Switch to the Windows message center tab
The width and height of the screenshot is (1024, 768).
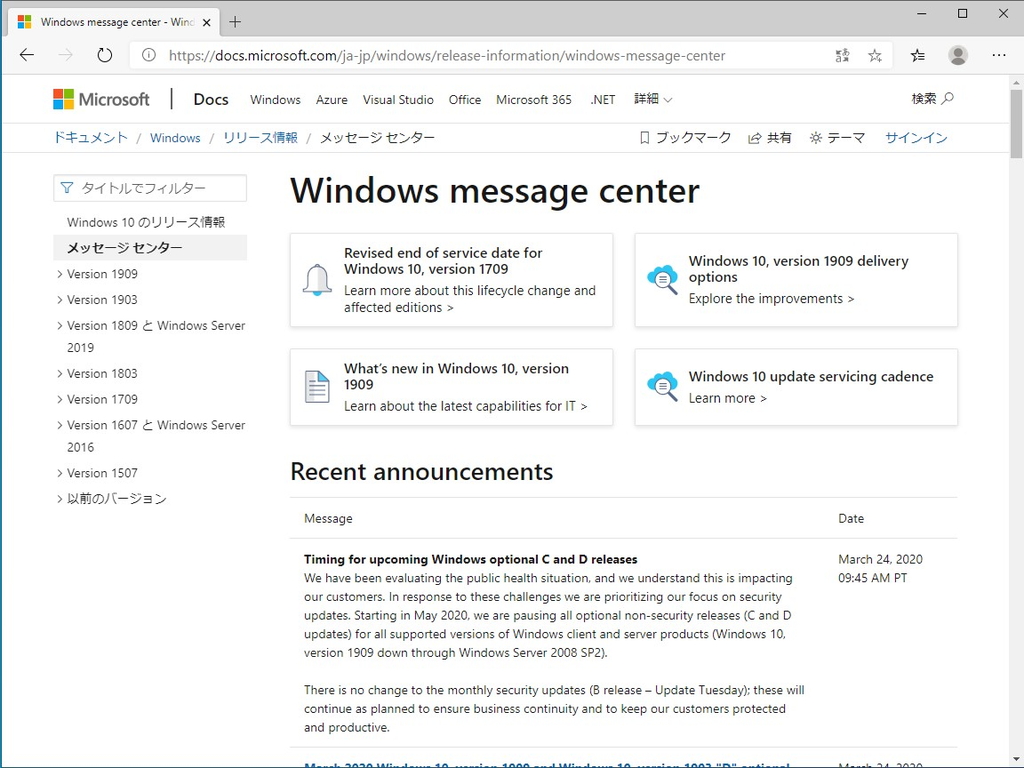pyautogui.click(x=110, y=21)
